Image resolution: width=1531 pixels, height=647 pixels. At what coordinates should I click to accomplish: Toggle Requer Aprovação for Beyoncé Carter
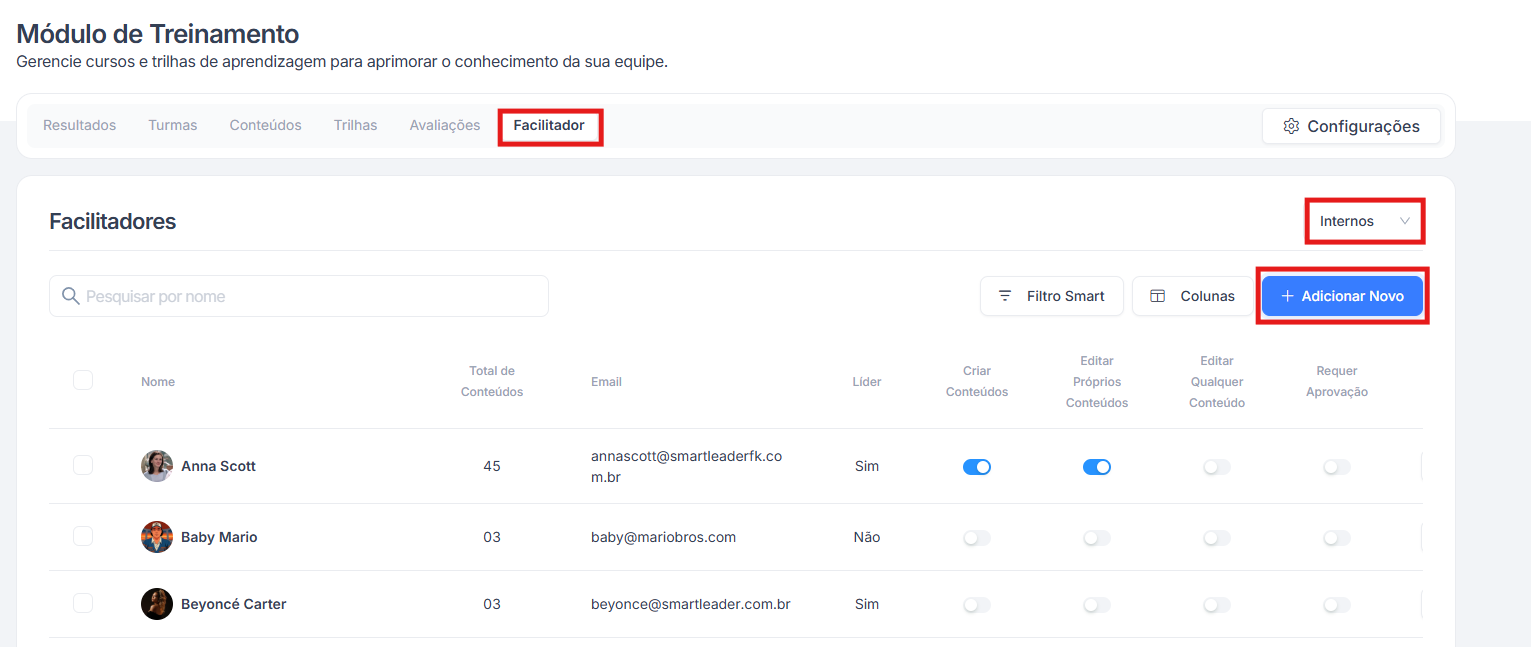coord(1337,605)
